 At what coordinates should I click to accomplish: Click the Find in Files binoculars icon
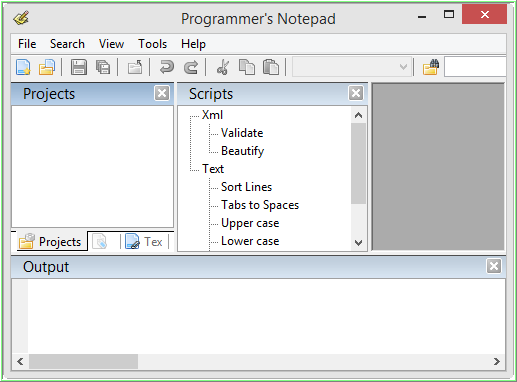(x=431, y=67)
